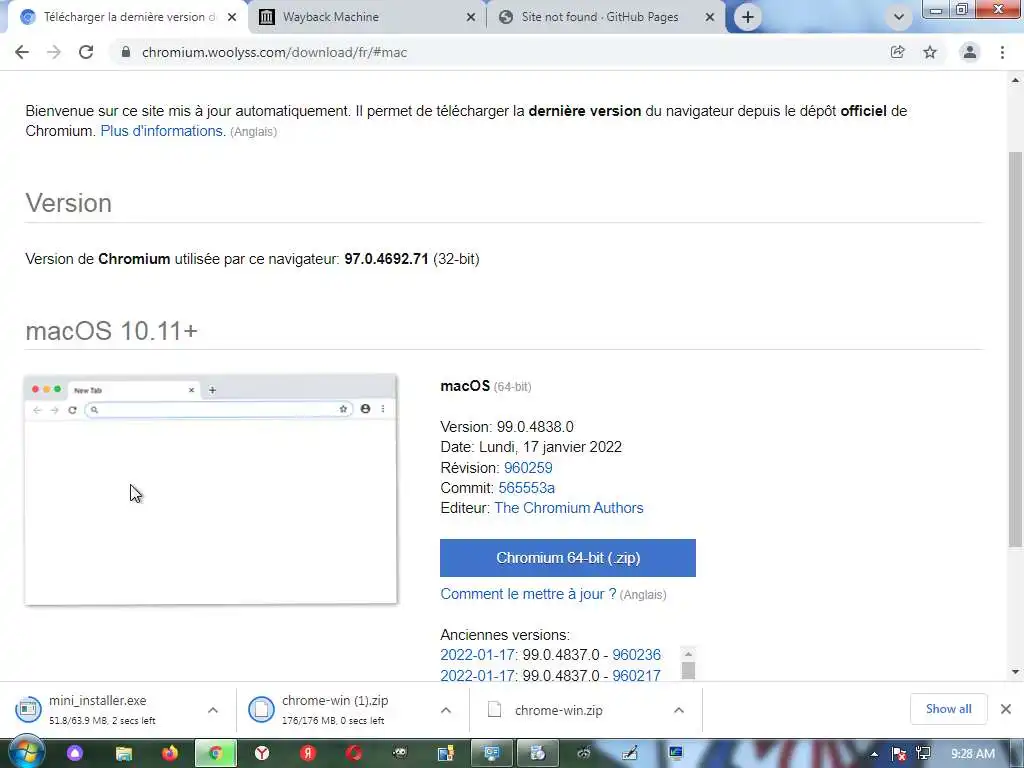Select the Version: 99.0.4838.0 line
The width and height of the screenshot is (1024, 768).
pyautogui.click(x=507, y=427)
